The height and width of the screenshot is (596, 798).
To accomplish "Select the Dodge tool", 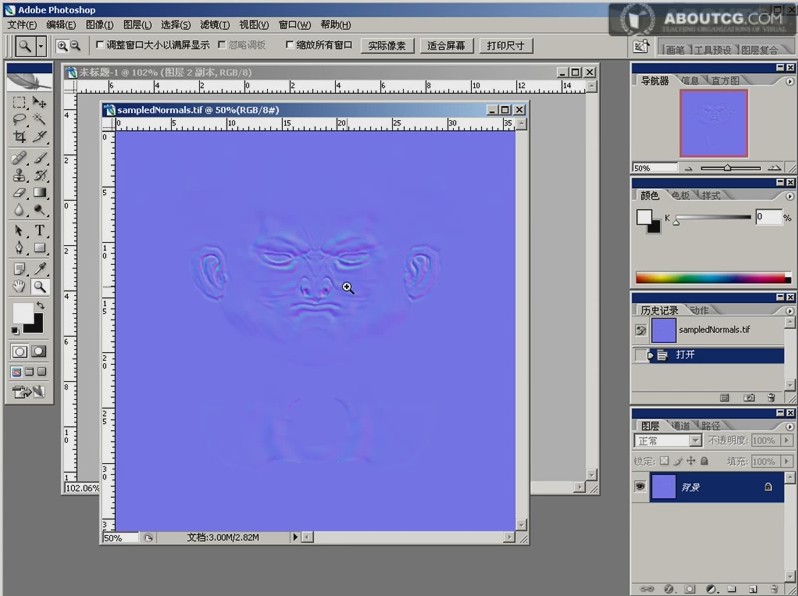I will (x=40, y=210).
